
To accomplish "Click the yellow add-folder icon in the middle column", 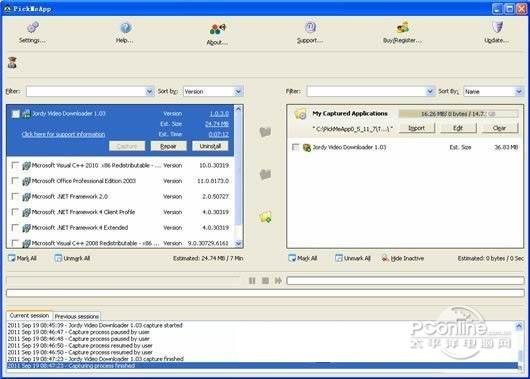I will (x=265, y=217).
